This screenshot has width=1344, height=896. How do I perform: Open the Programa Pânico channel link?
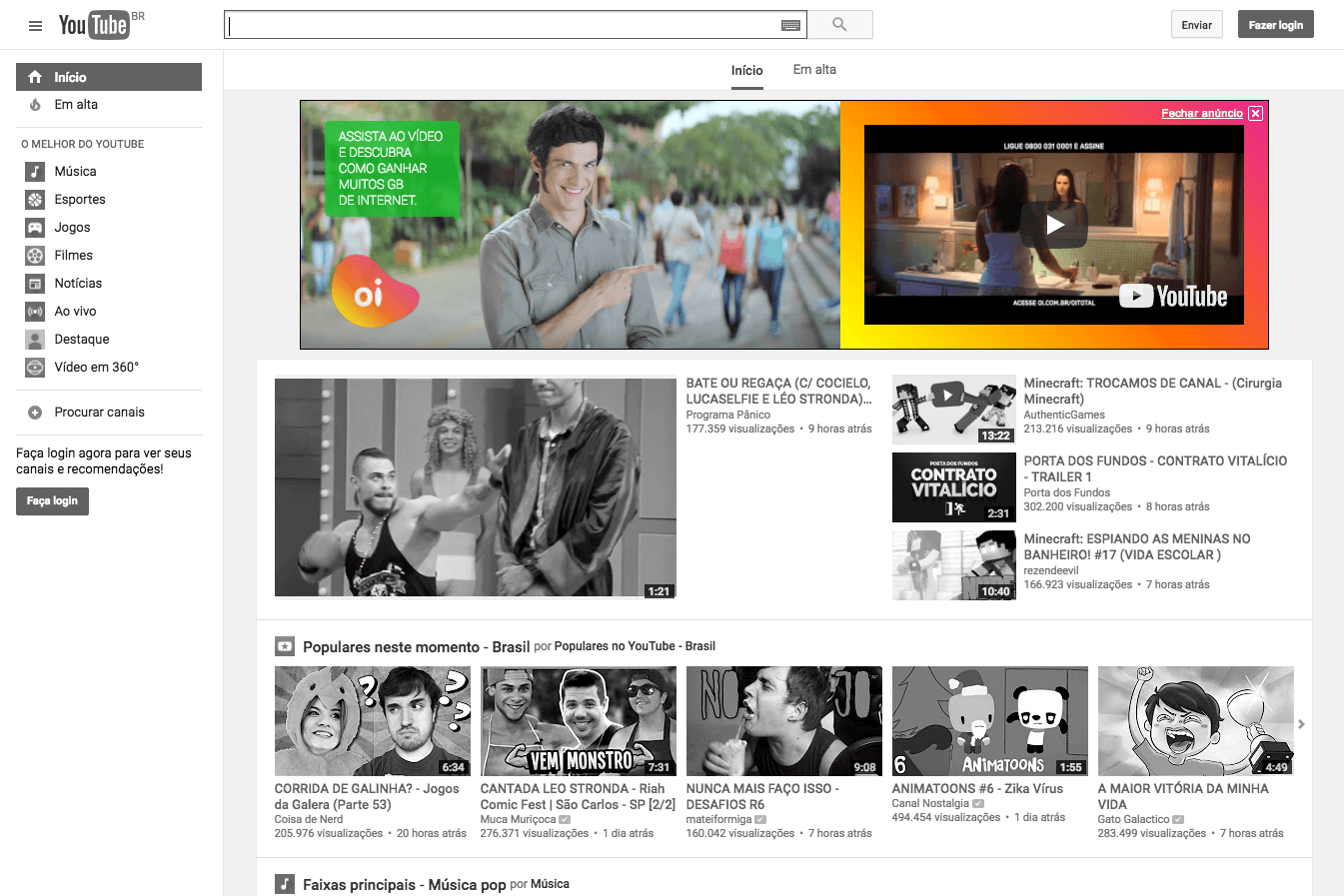(x=728, y=415)
